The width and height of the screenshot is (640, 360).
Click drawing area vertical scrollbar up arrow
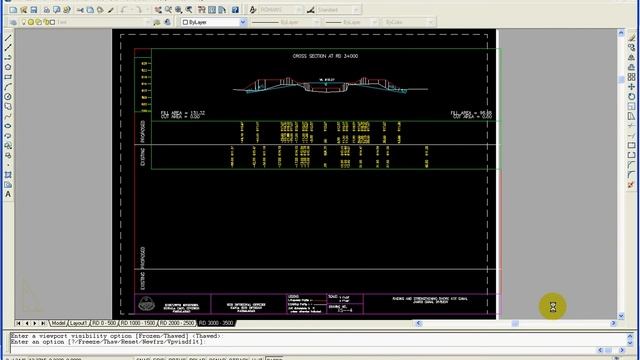621,33
